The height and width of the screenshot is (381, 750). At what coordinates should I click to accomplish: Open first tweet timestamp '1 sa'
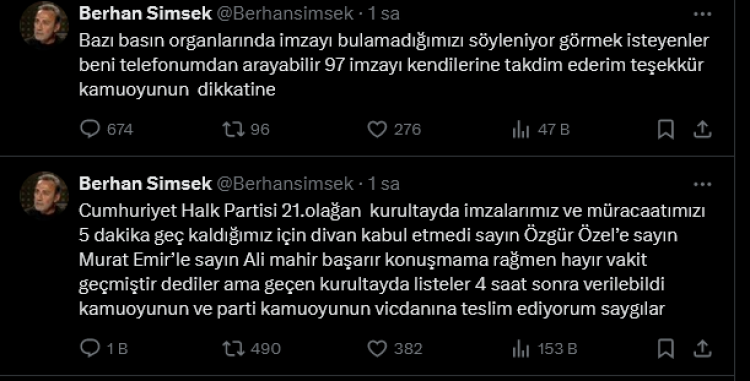point(383,13)
